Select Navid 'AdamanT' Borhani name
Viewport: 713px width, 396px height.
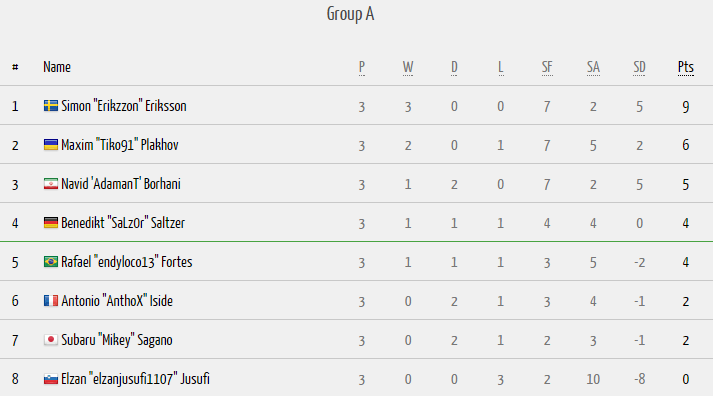pos(121,184)
